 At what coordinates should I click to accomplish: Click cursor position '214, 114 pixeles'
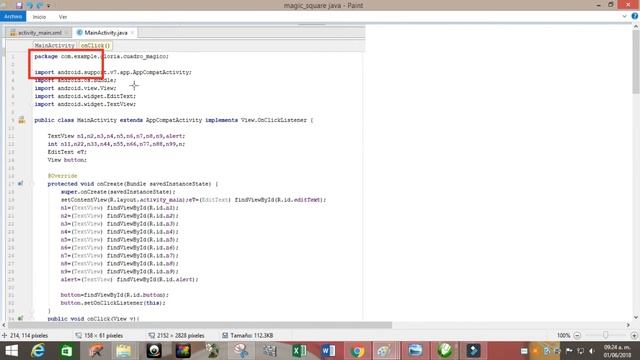coord(29,336)
